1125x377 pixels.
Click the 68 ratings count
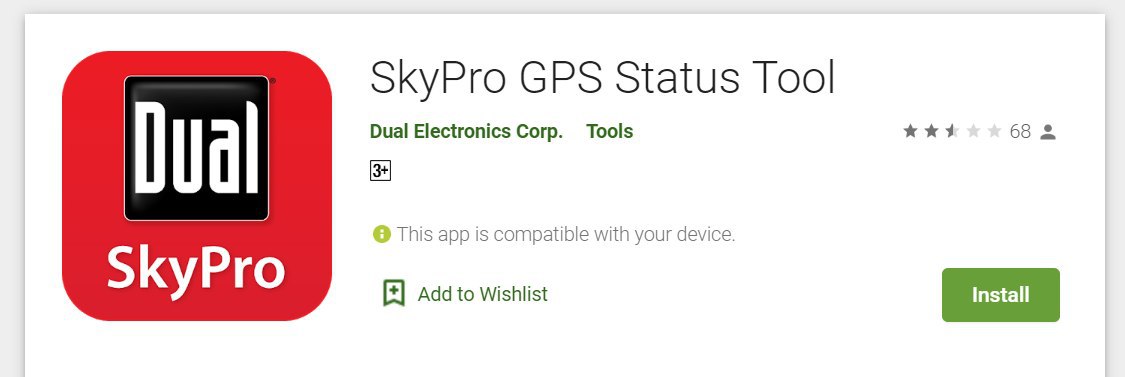1020,132
